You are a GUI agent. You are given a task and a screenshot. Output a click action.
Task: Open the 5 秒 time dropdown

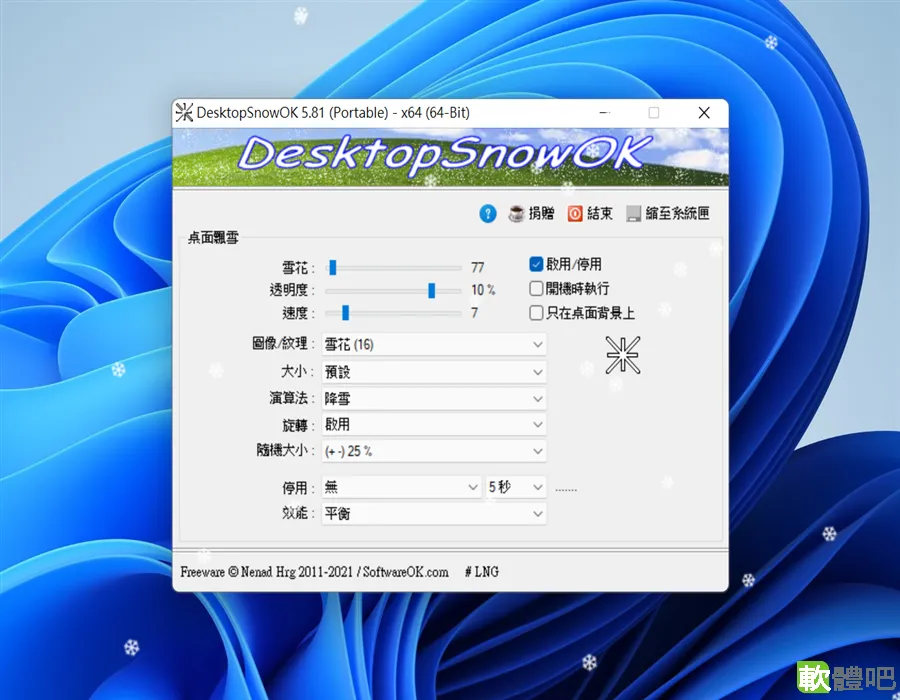pos(515,487)
